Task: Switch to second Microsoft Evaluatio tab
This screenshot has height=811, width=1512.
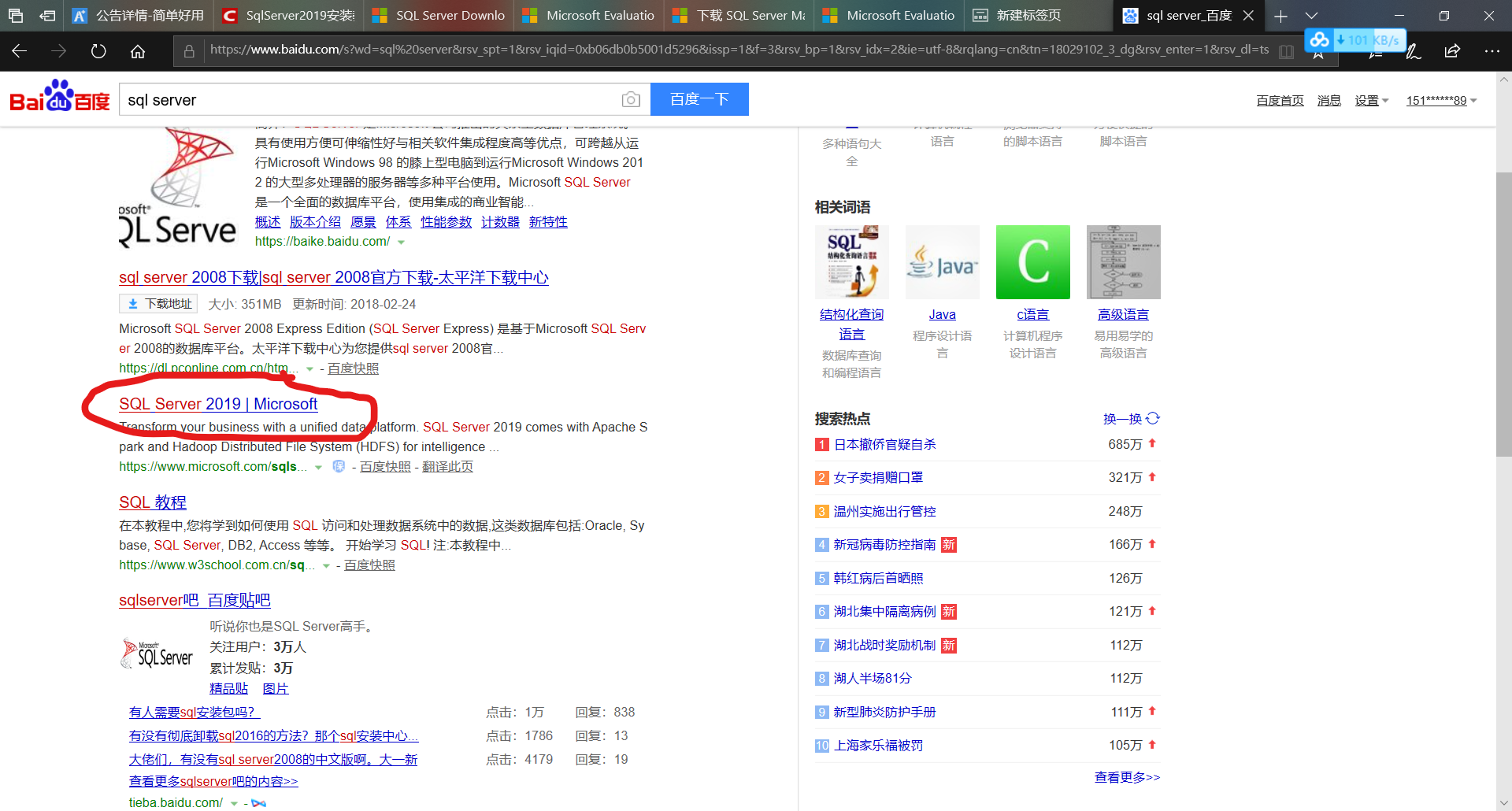Action: [x=889, y=15]
